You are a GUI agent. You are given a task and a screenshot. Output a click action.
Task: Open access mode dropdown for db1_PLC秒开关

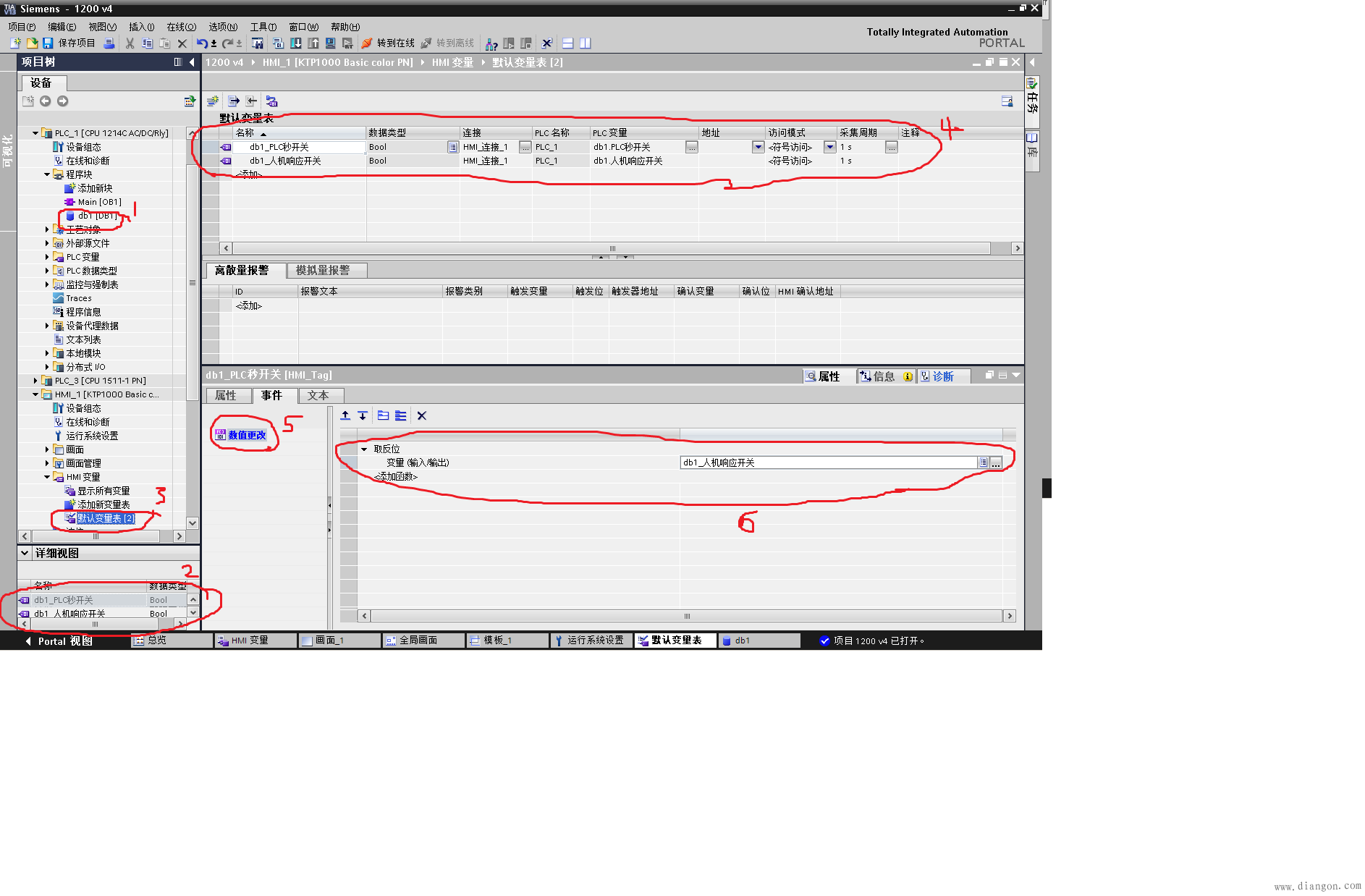pyautogui.click(x=829, y=147)
